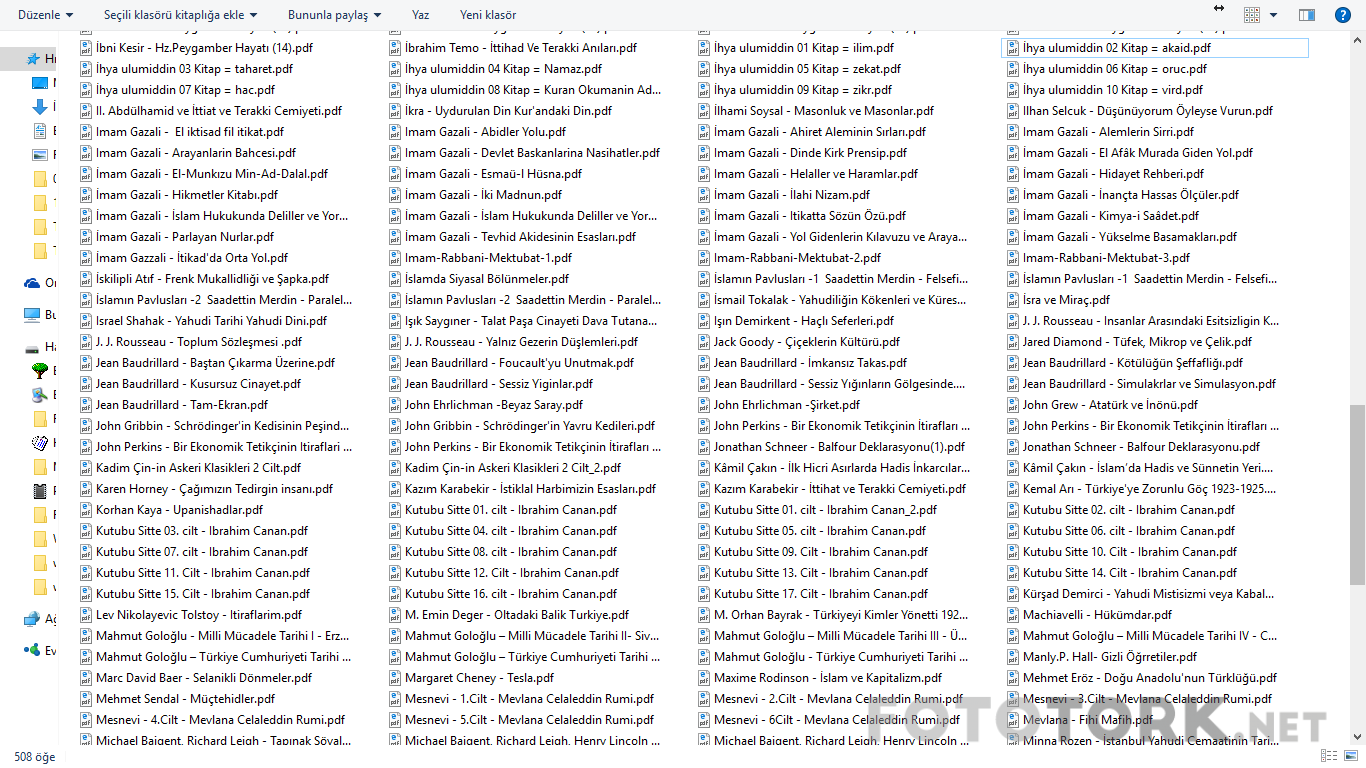Select Mehmet Sendal - Müçtehidler.pdf
1366x768 pixels.
[x=176, y=698]
